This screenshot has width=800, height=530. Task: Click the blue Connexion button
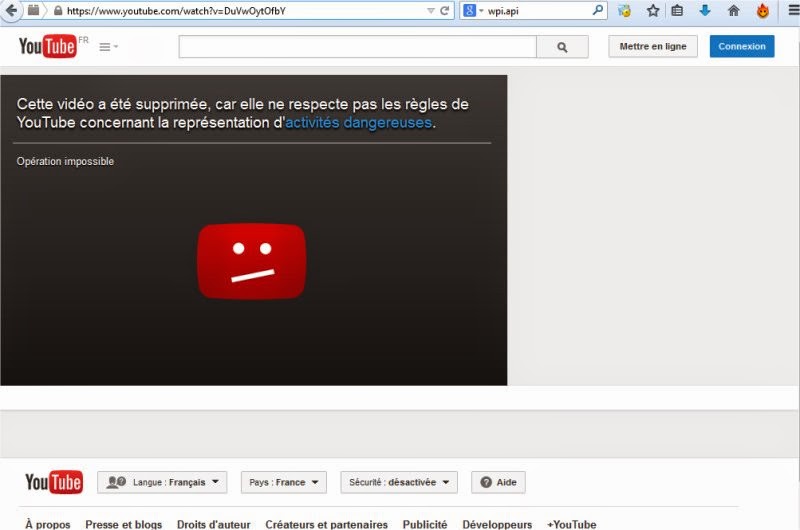point(742,46)
